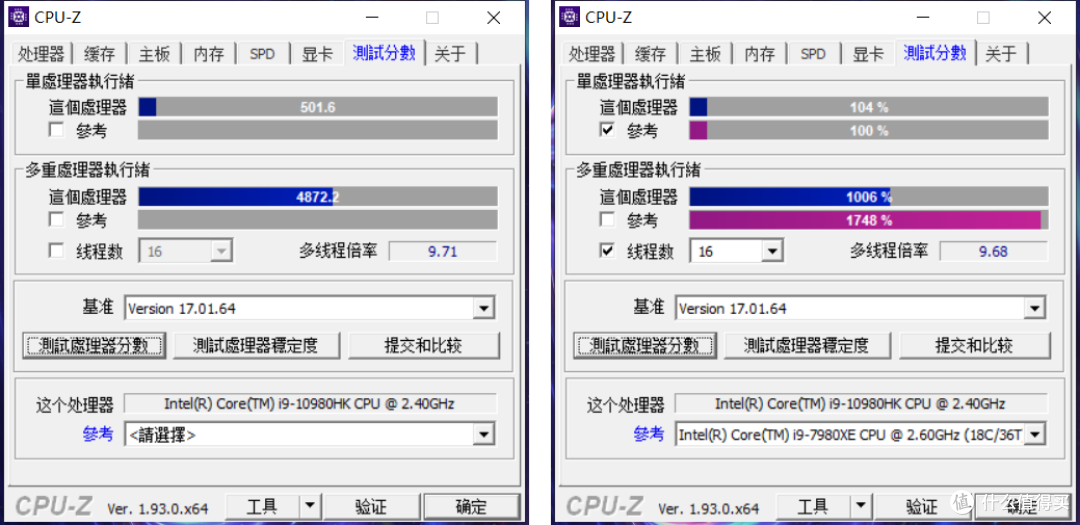Open 主板 tab in right window
The height and width of the screenshot is (525, 1080).
(x=705, y=54)
